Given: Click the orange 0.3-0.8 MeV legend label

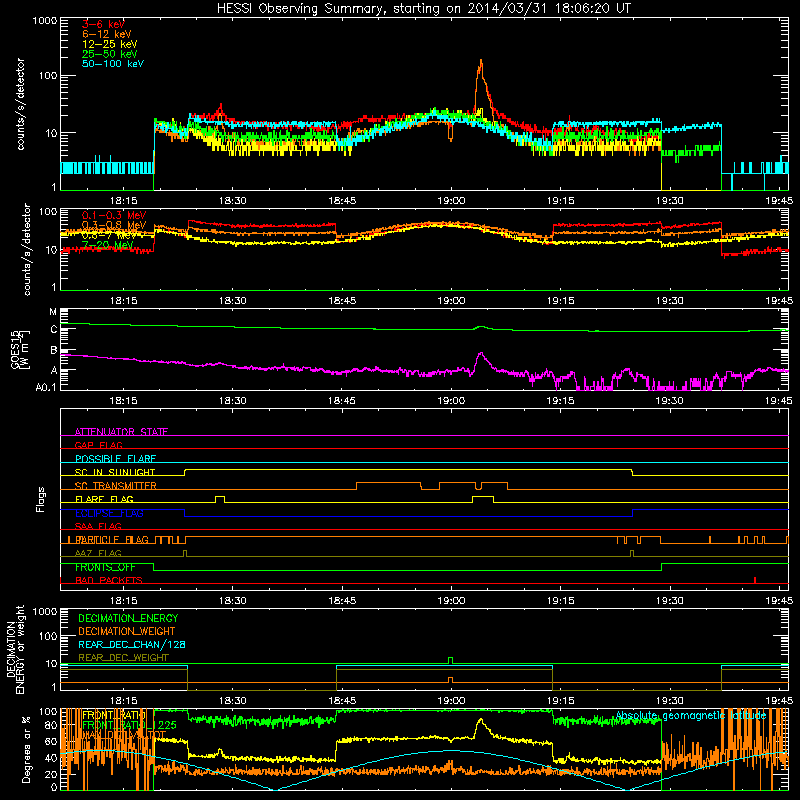Looking at the screenshot, I should point(114,225).
